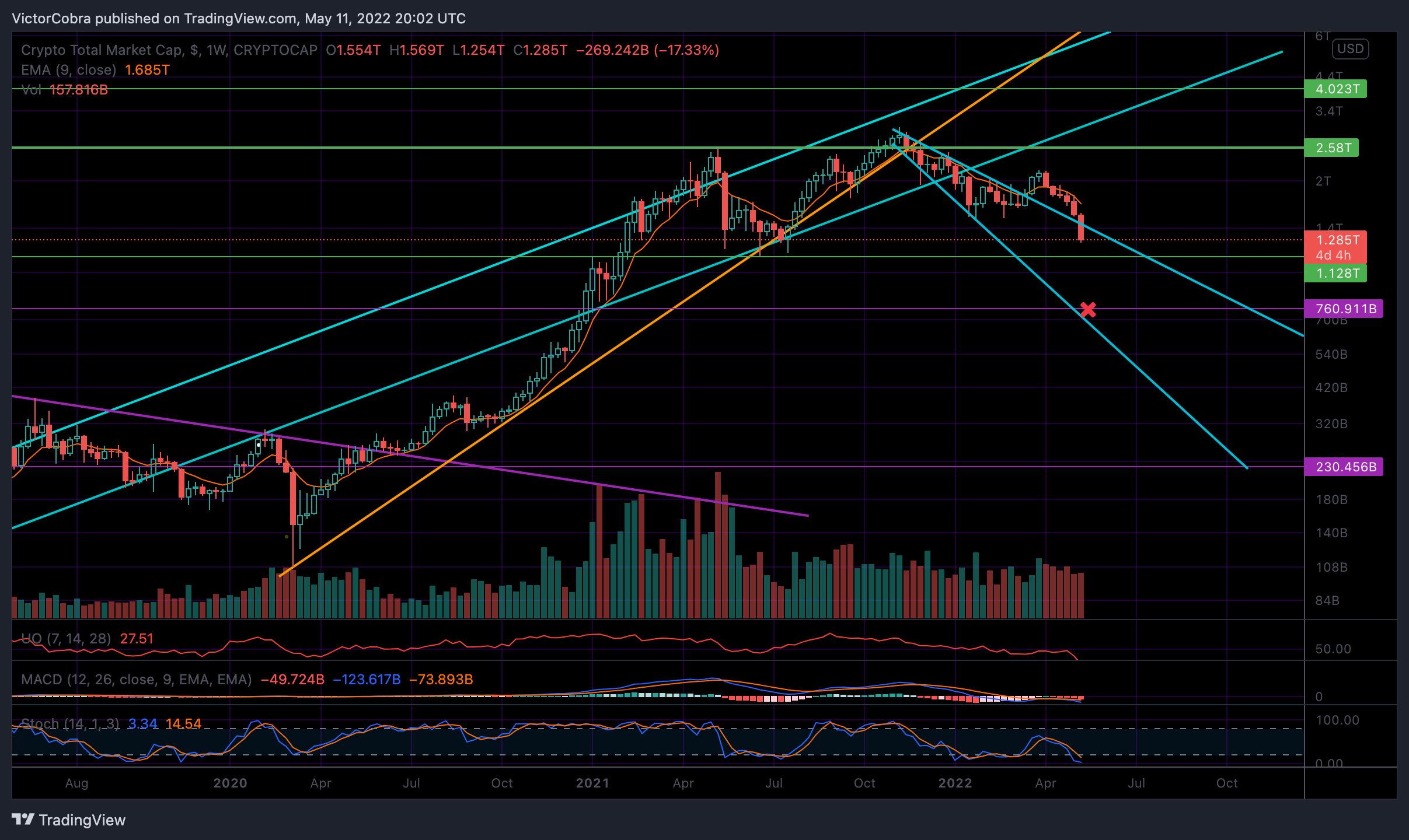Select the 230.456B price level label
The height and width of the screenshot is (840, 1409).
1344,467
